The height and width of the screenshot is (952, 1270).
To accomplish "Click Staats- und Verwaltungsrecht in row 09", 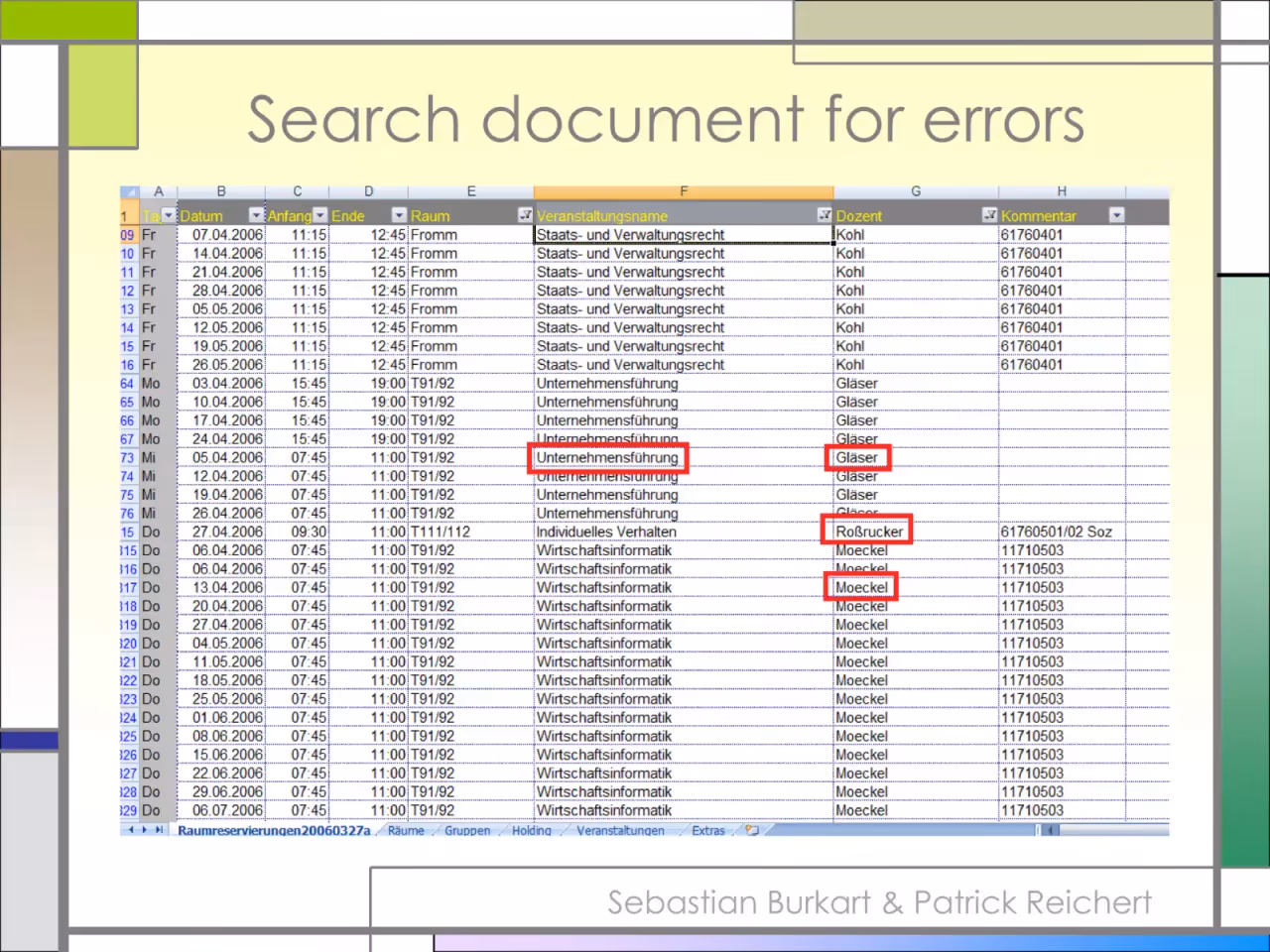I will tap(684, 235).
